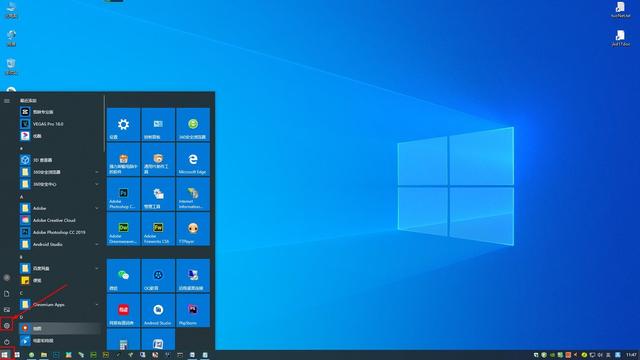
Task: Launch the Adobe Dreamweaver tile
Action: pyautogui.click(x=123, y=229)
